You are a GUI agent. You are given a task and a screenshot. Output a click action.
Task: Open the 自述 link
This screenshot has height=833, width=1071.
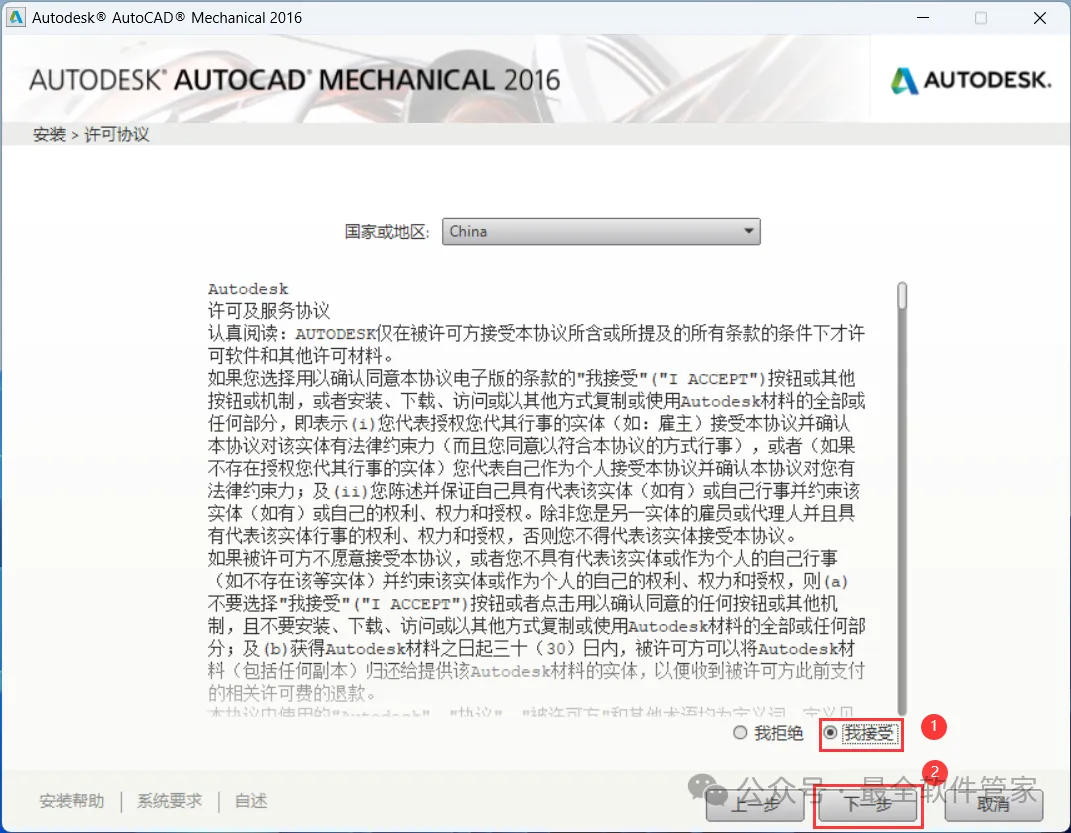[251, 801]
